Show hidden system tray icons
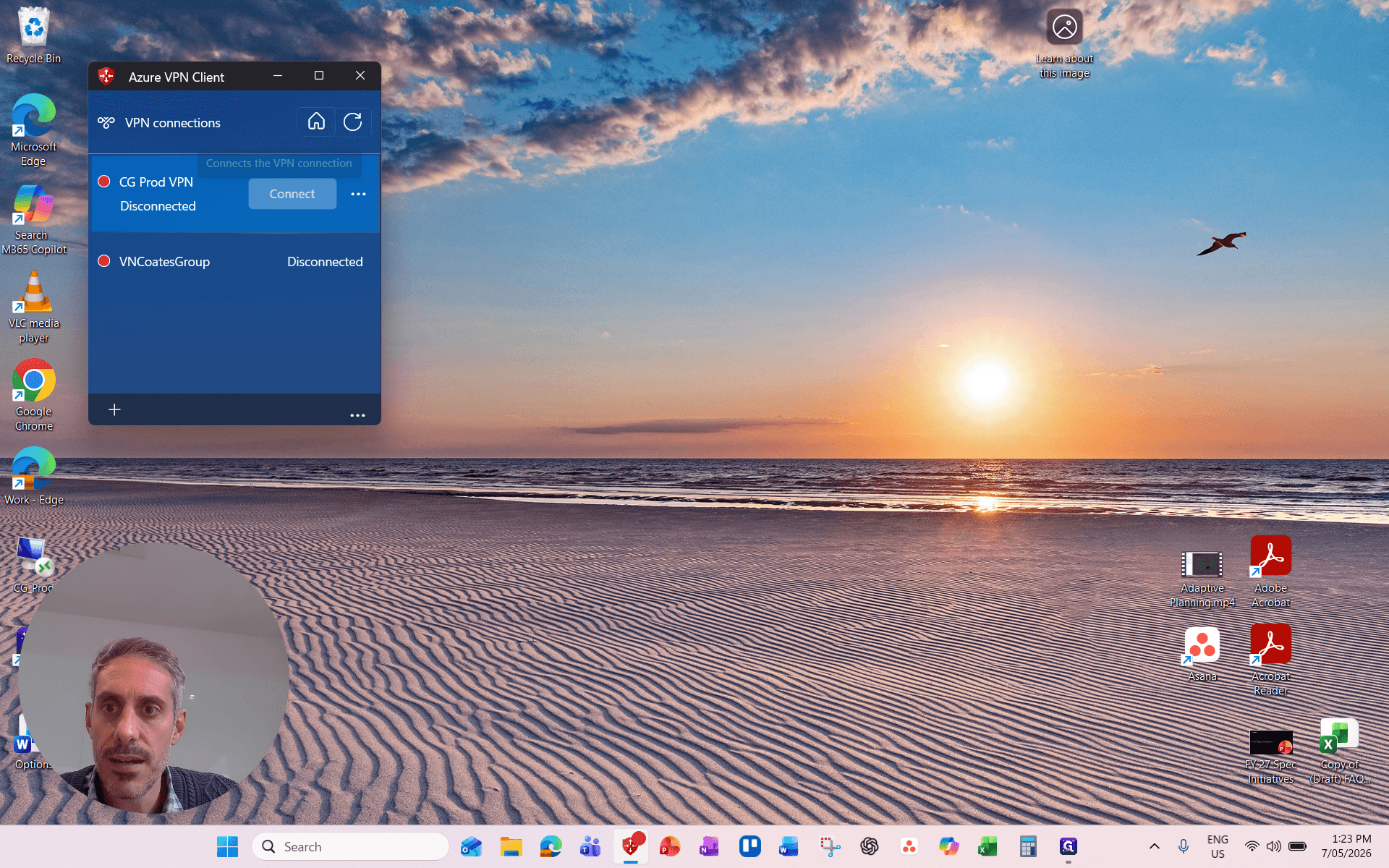The height and width of the screenshot is (868, 1389). click(x=1155, y=846)
